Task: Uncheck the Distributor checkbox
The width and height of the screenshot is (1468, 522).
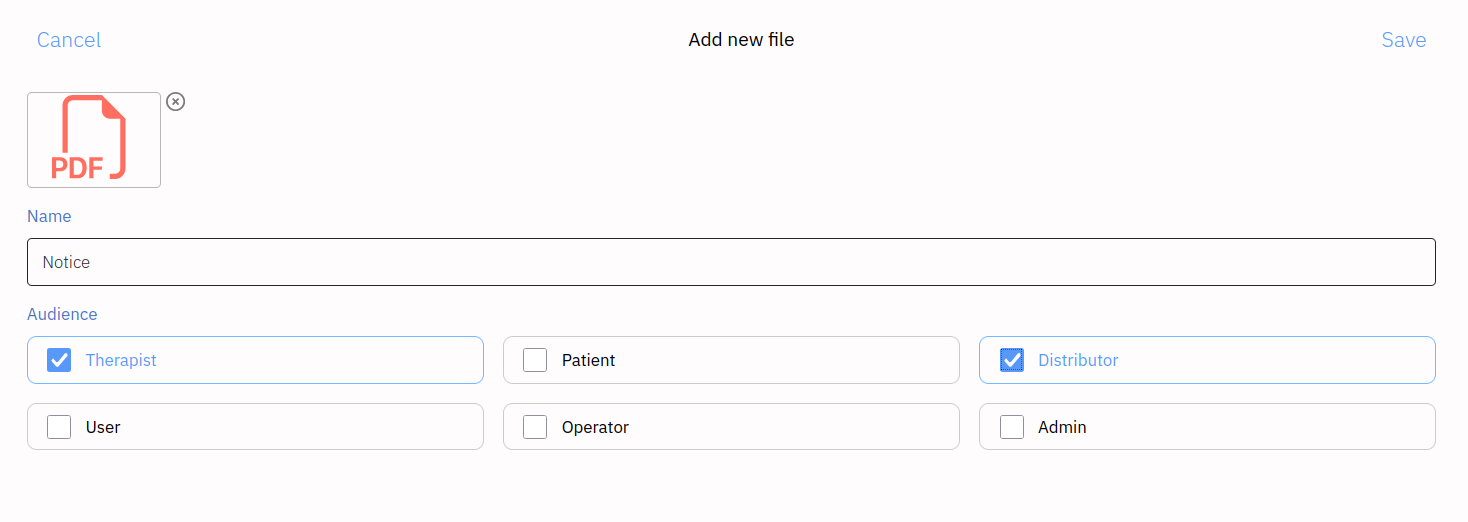Action: pos(1012,360)
